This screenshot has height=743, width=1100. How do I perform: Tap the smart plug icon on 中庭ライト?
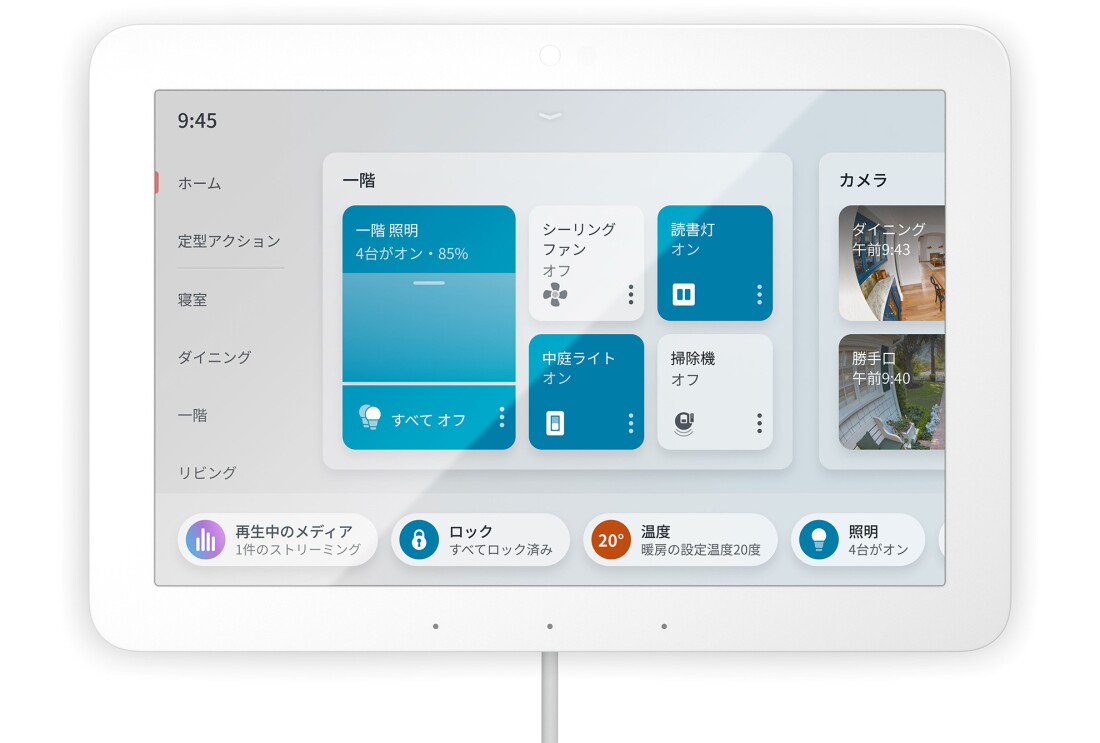[x=557, y=424]
